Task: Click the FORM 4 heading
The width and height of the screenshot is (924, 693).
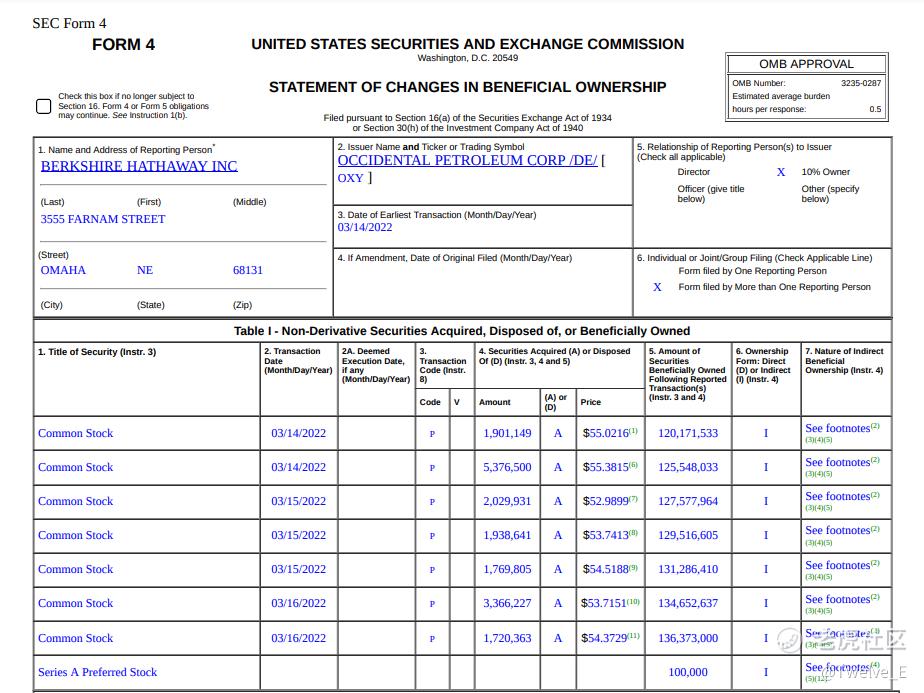Action: pyautogui.click(x=123, y=45)
